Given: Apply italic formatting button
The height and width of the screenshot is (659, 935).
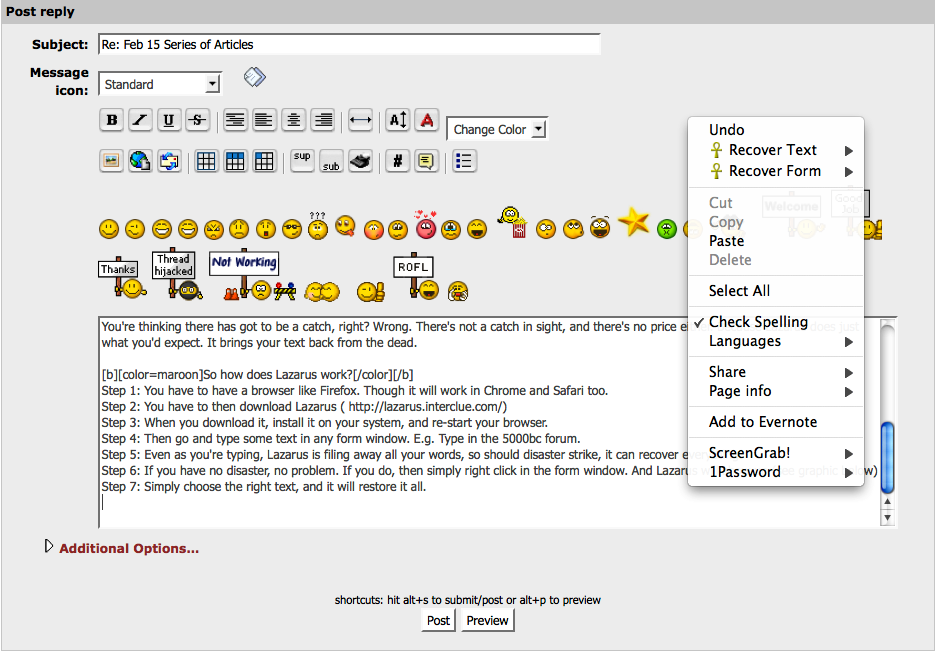Looking at the screenshot, I should pos(140,120).
